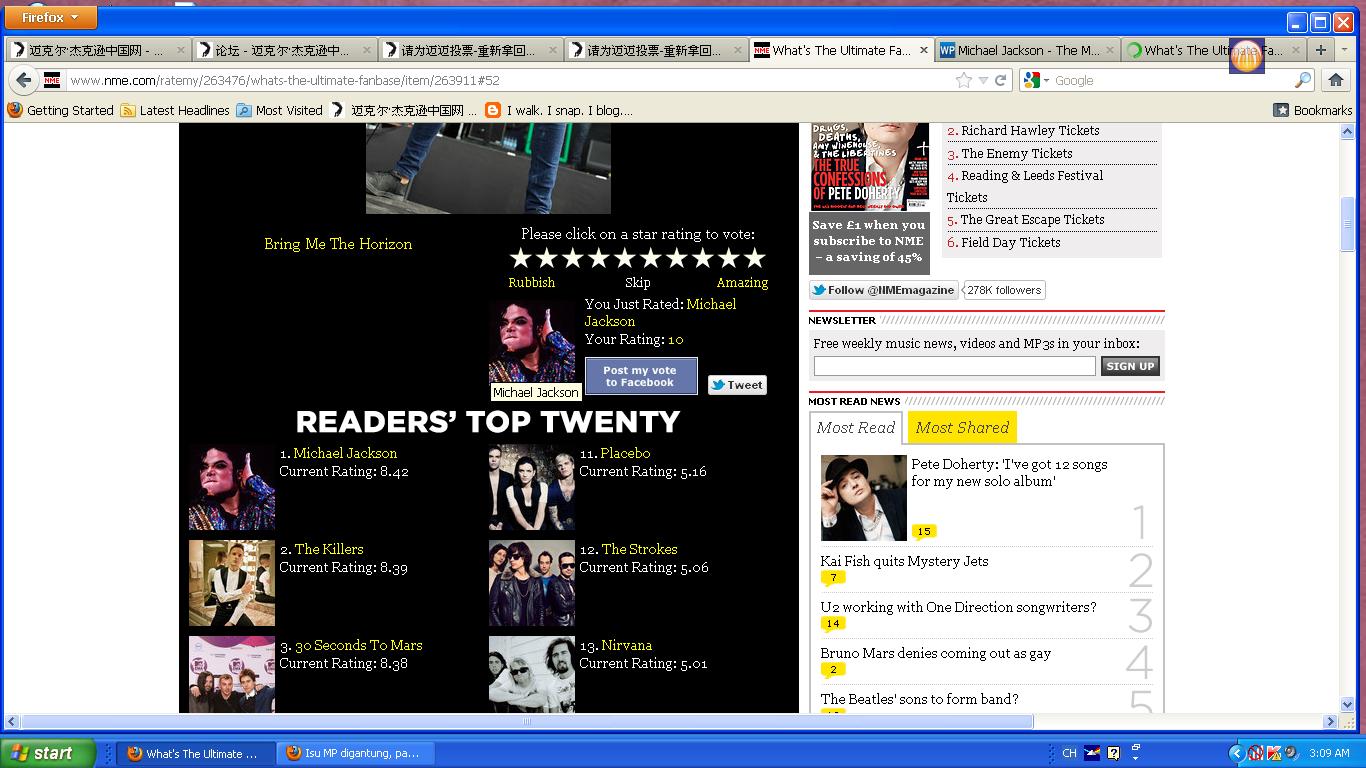Click the browser Back arrow button
The image size is (1366, 768).
24,80
